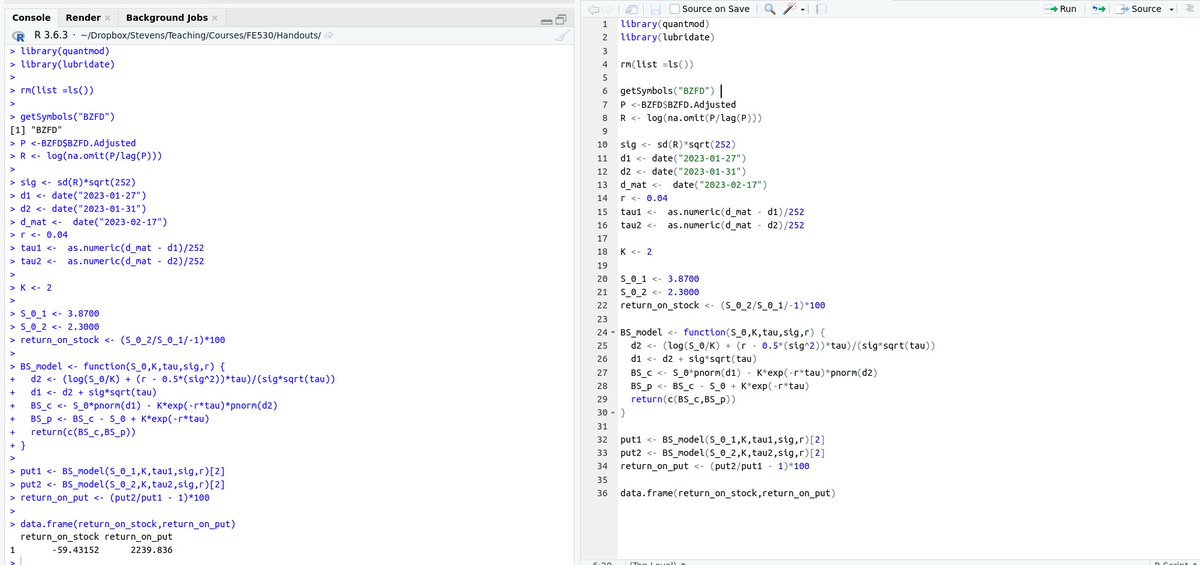
Task: Click the forward navigation arrow in editor toolbar
Action: pos(607,9)
